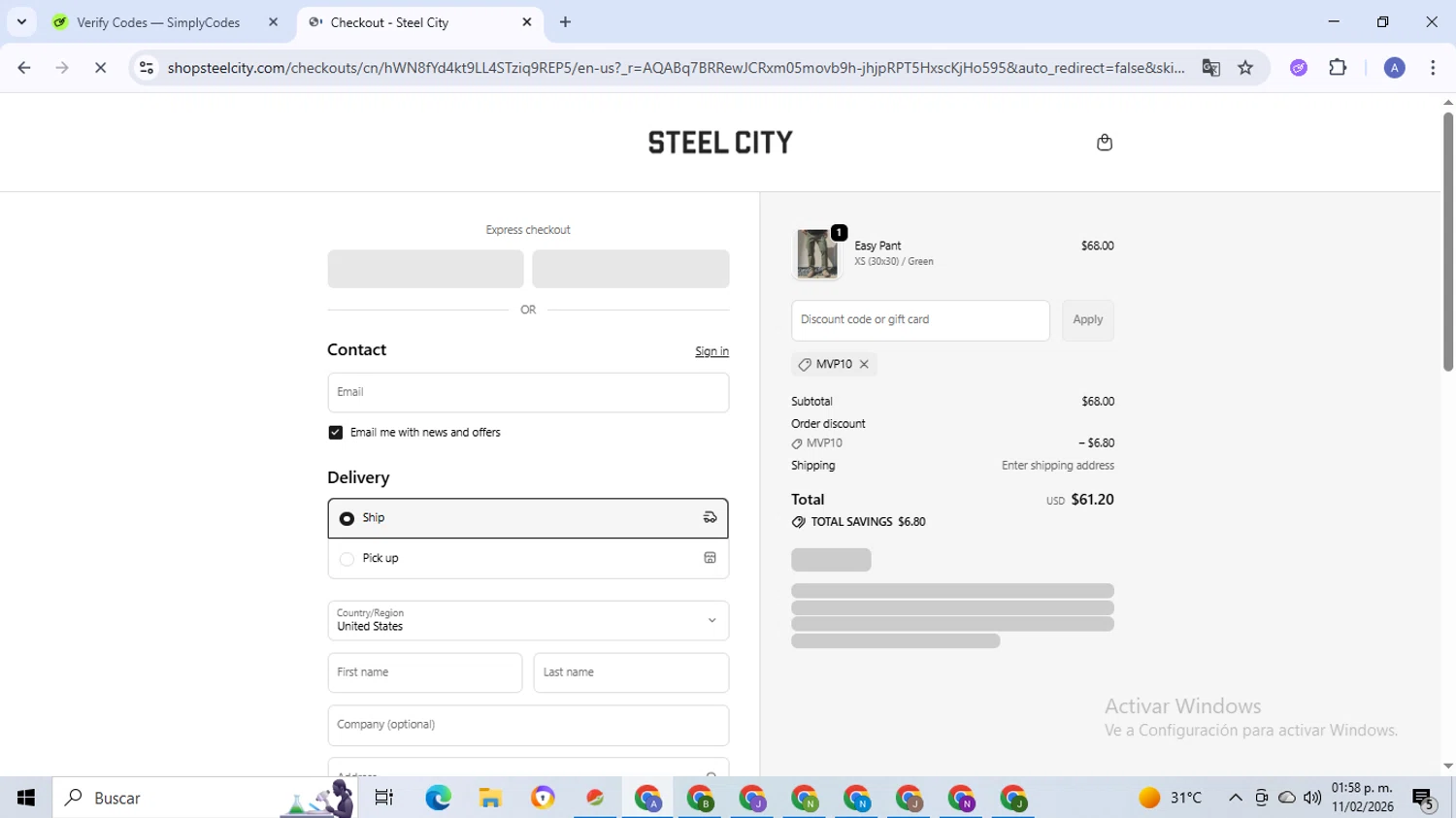The width and height of the screenshot is (1456, 818).
Task: View site information icon in address bar
Action: [x=147, y=68]
